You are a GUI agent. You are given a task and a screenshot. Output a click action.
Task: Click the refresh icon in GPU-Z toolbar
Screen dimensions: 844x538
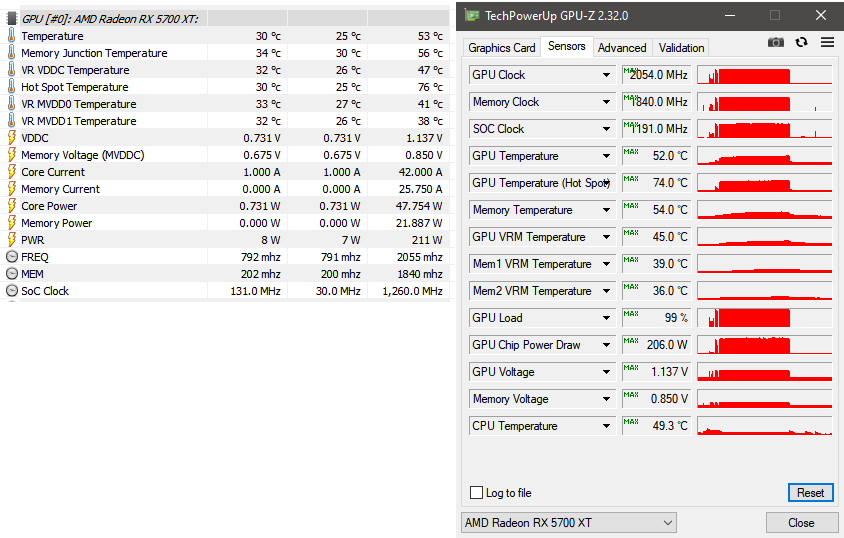tap(801, 42)
